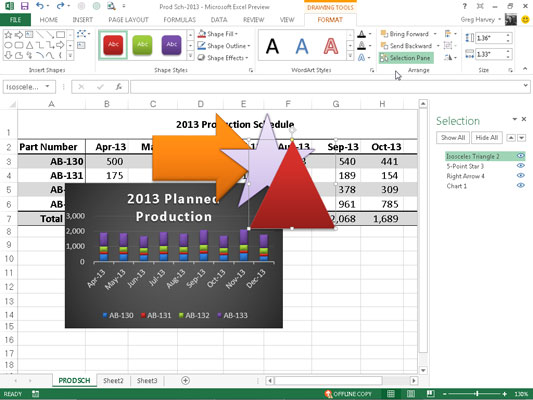This screenshot has height=400, width=533.
Task: Click the Bring Forward button
Action: pos(405,34)
